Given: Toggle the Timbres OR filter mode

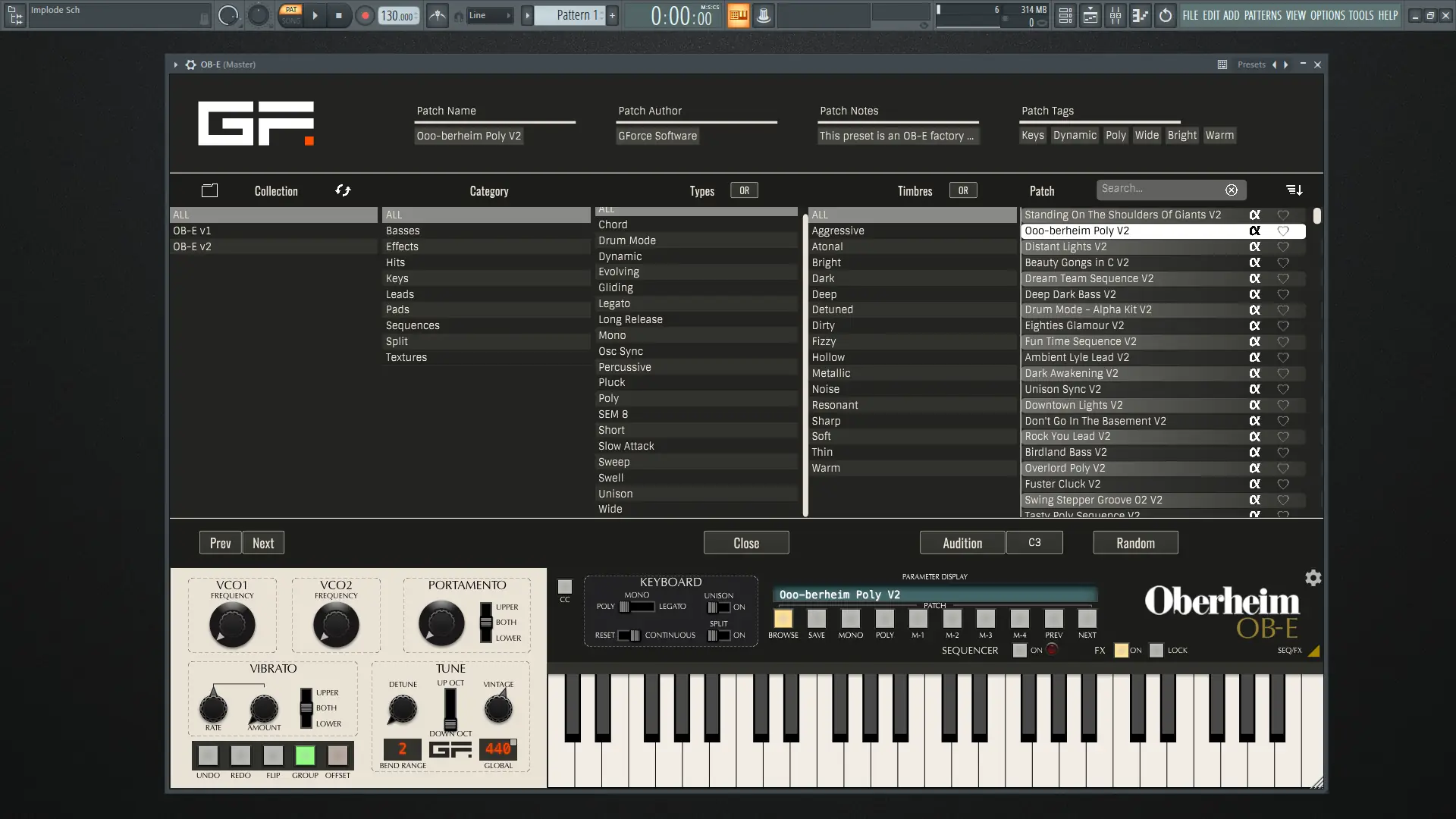Looking at the screenshot, I should pyautogui.click(x=962, y=190).
